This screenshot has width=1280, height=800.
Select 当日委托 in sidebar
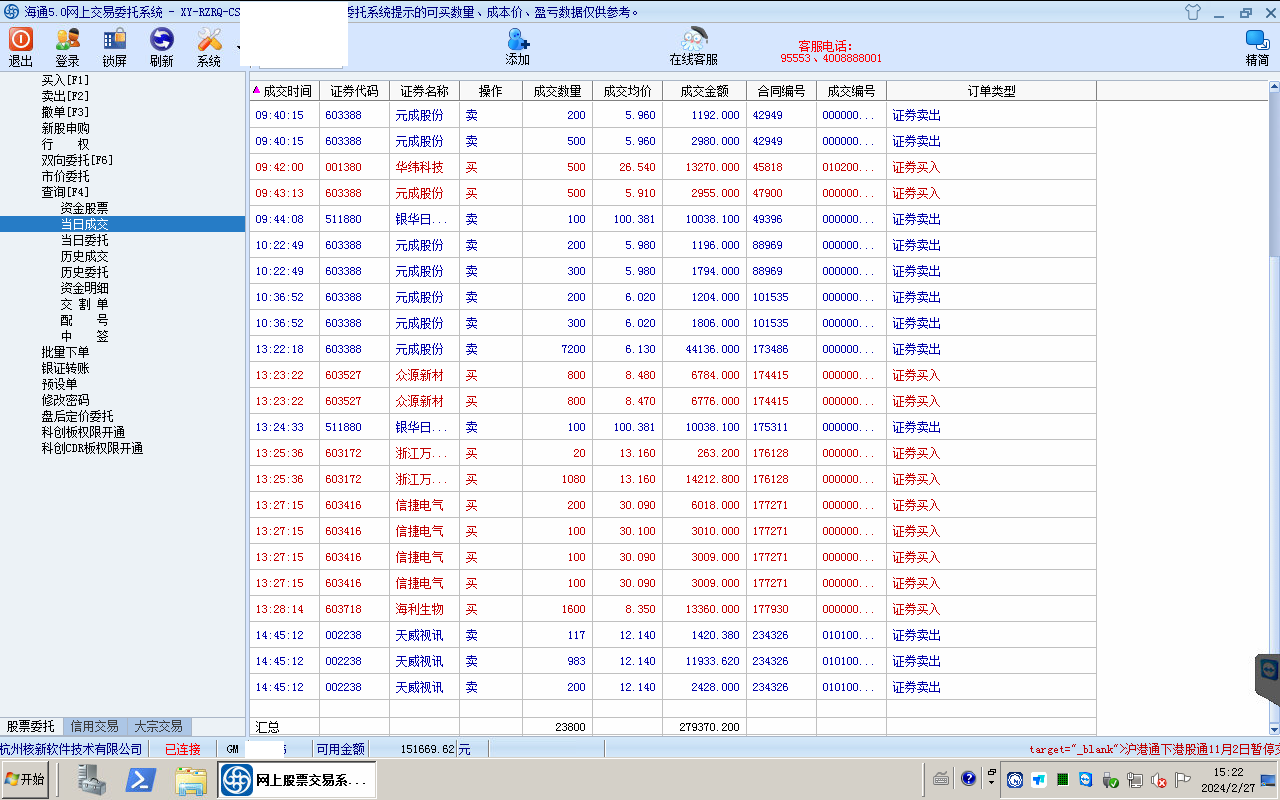coord(84,240)
